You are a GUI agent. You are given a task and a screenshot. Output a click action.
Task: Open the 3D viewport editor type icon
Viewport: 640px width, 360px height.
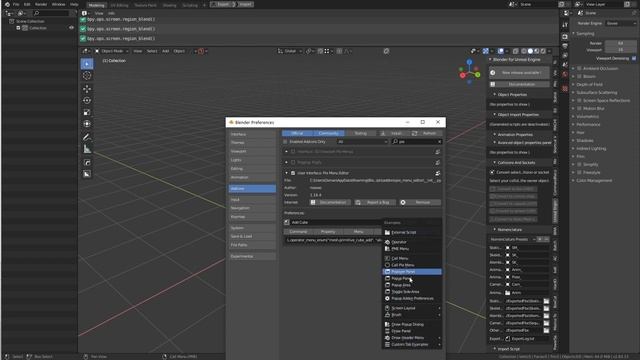[85, 51]
